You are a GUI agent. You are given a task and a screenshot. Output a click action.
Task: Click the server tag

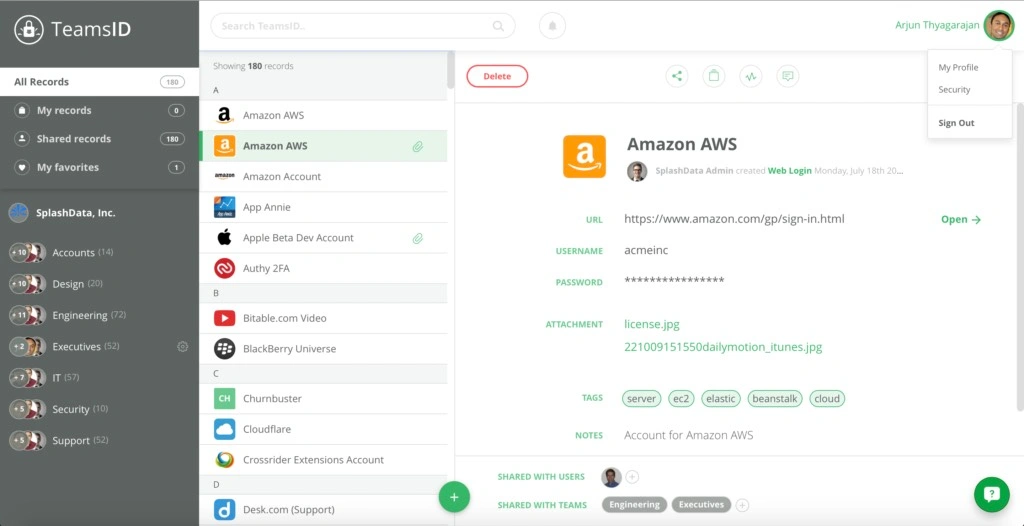[641, 399]
